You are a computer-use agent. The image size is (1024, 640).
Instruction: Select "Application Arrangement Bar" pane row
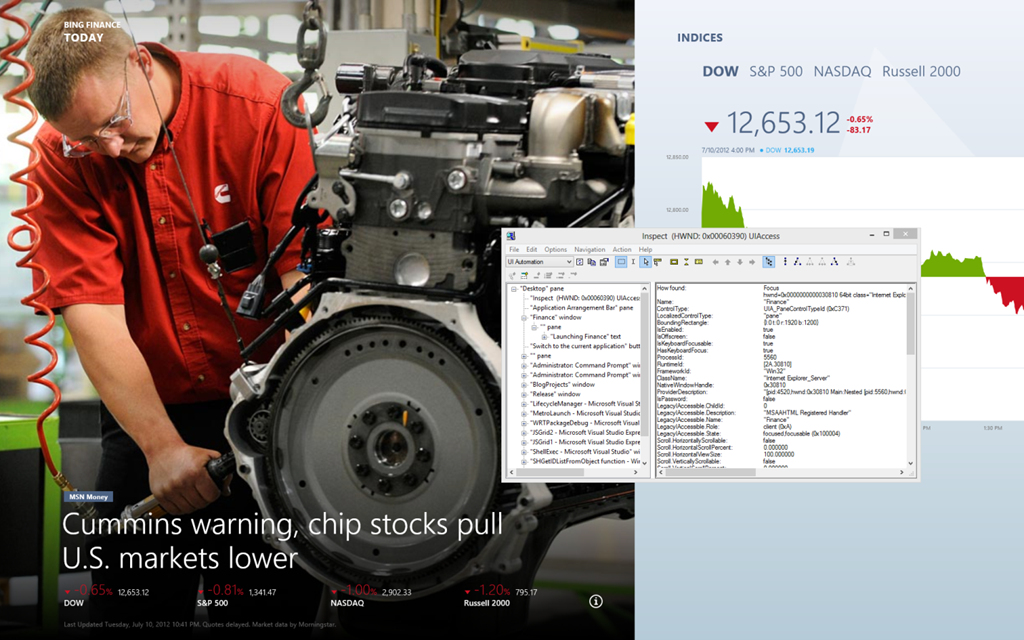pos(581,308)
